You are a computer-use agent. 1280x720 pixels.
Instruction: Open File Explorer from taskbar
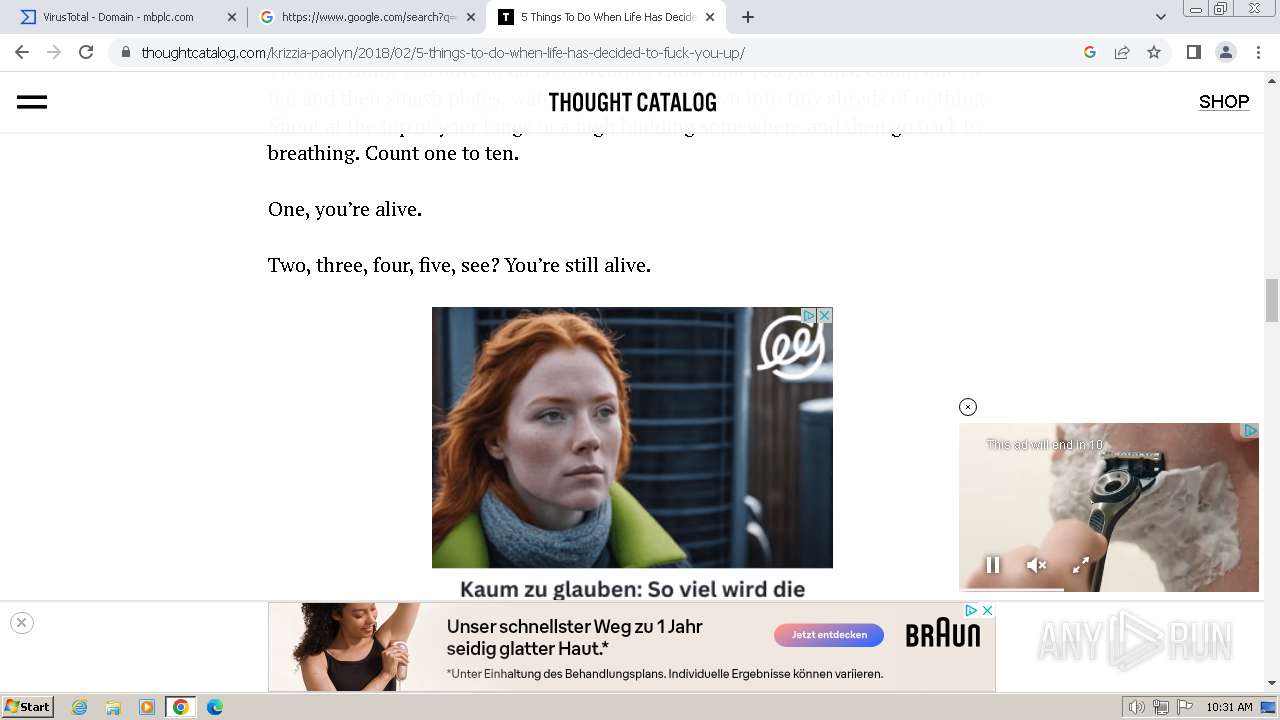pos(113,707)
